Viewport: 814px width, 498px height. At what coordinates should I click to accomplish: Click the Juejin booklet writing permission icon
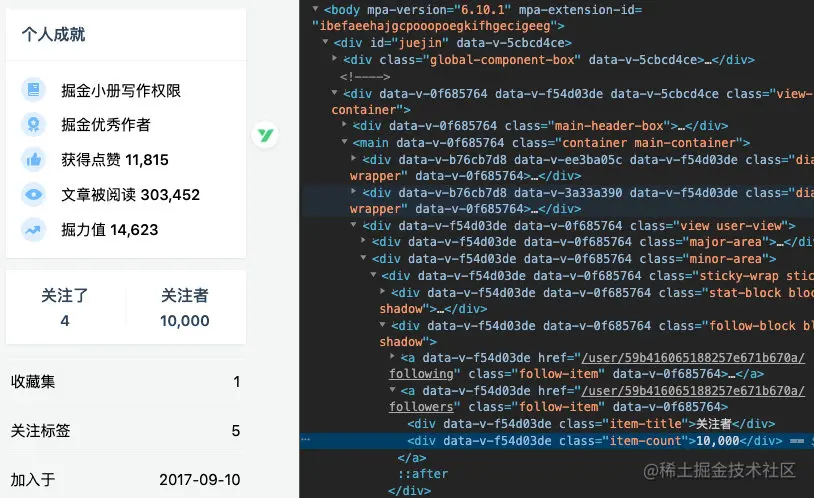pos(34,90)
